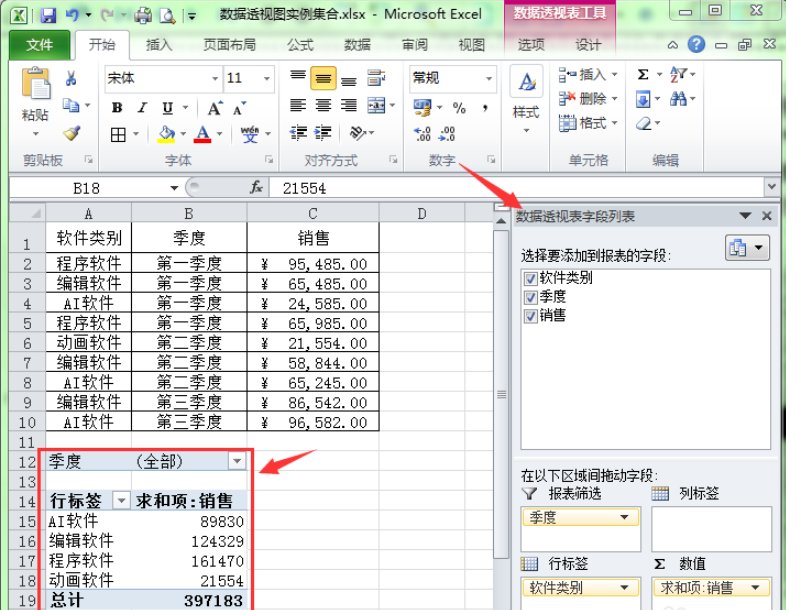Click the Print Preview icon
Screen dimensions: 786x610
(167, 16)
